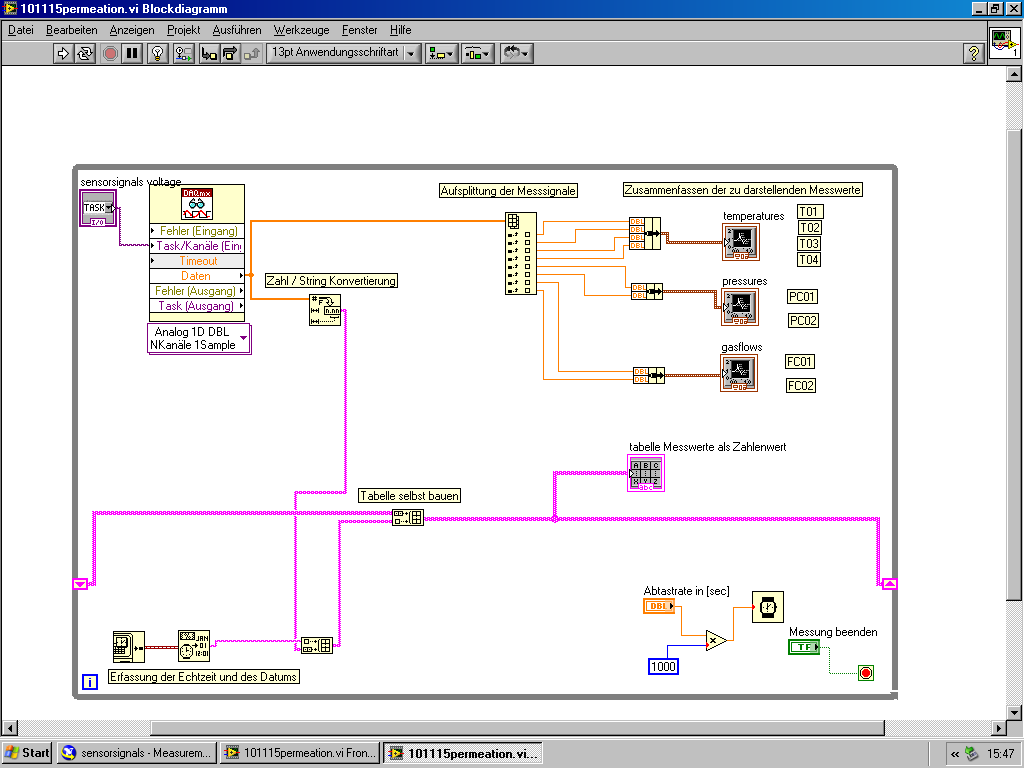
Task: Expand the Analog 1D DBL polymorphic selector
Action: tap(243, 339)
